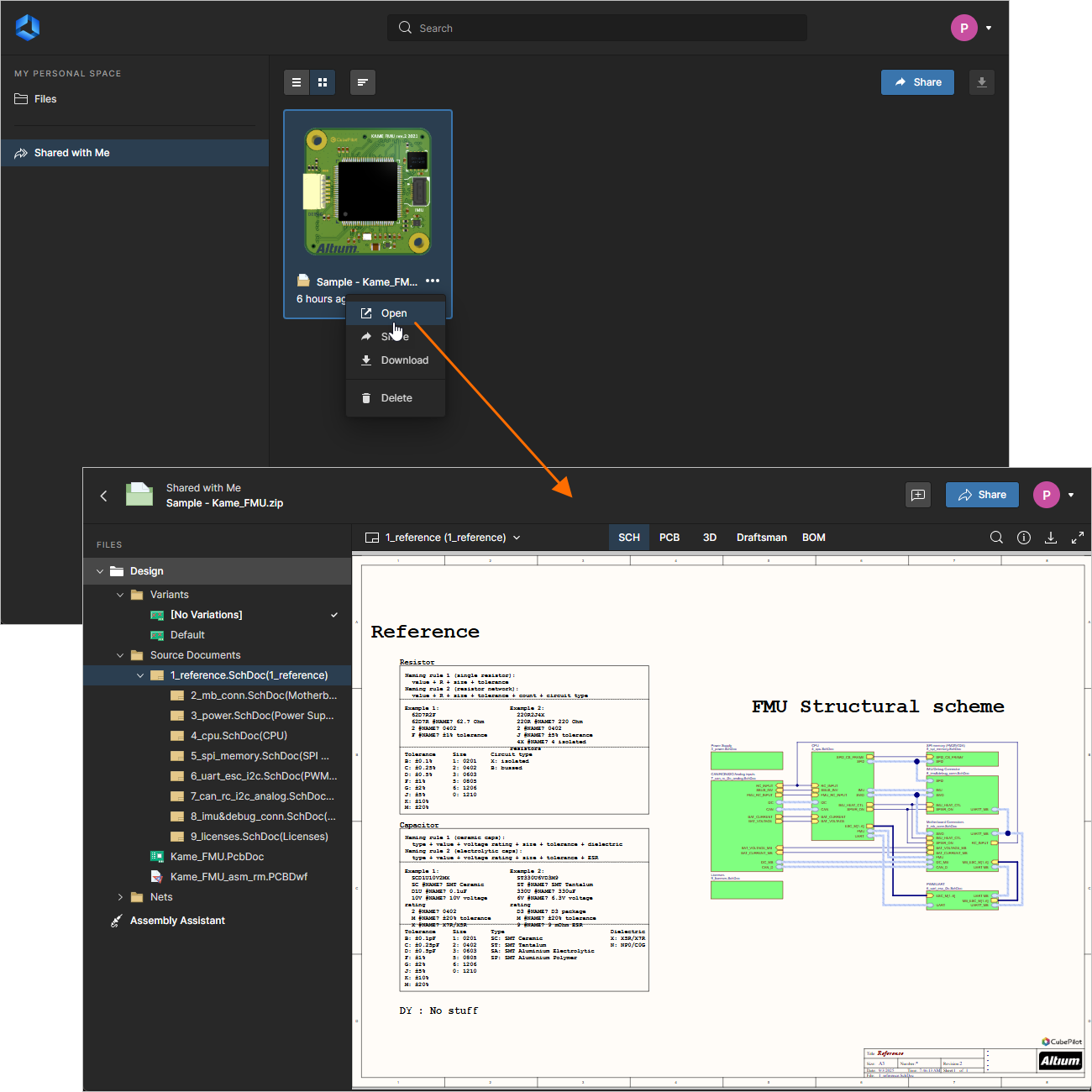Open the Shared with Me section

[71, 152]
